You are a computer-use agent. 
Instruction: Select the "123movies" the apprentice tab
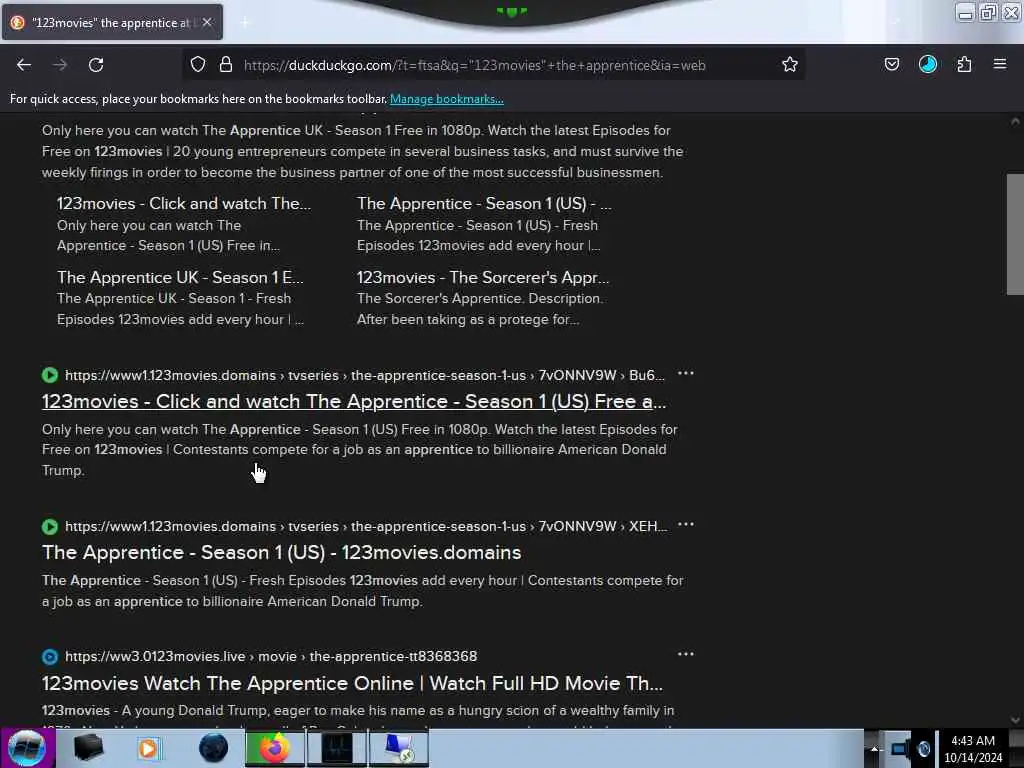(x=112, y=22)
